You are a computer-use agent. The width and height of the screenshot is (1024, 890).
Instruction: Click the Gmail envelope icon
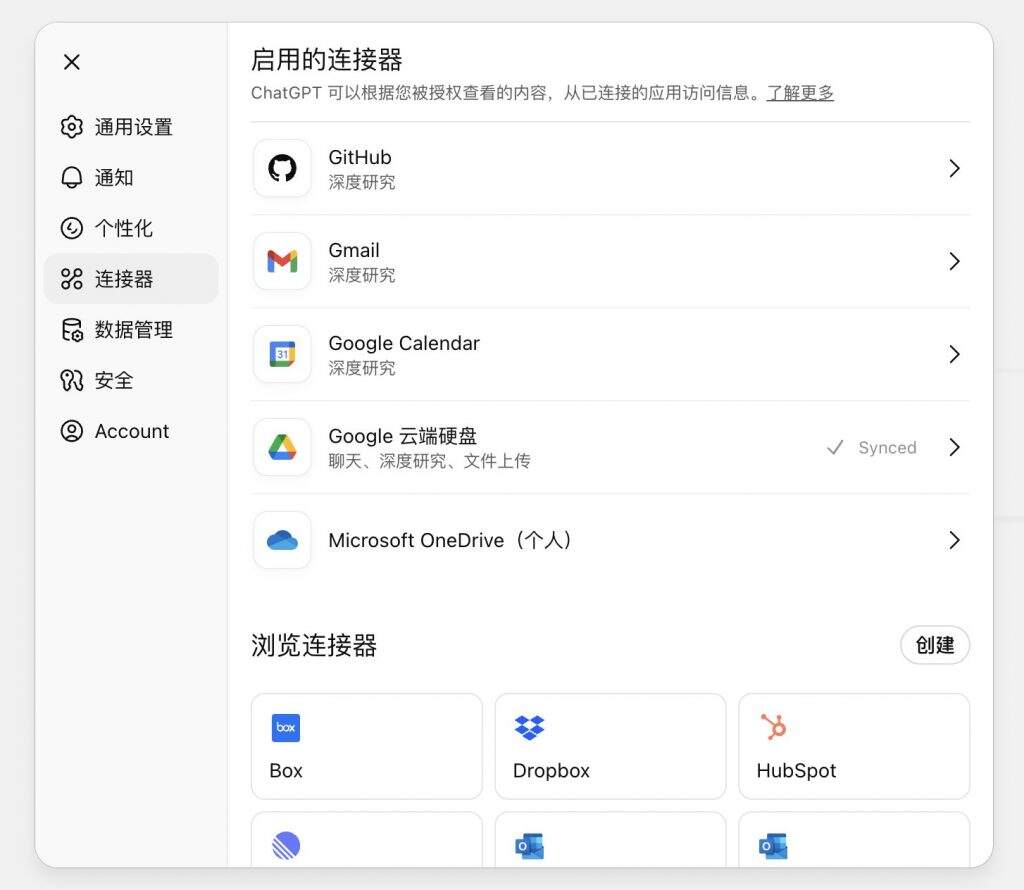point(282,261)
